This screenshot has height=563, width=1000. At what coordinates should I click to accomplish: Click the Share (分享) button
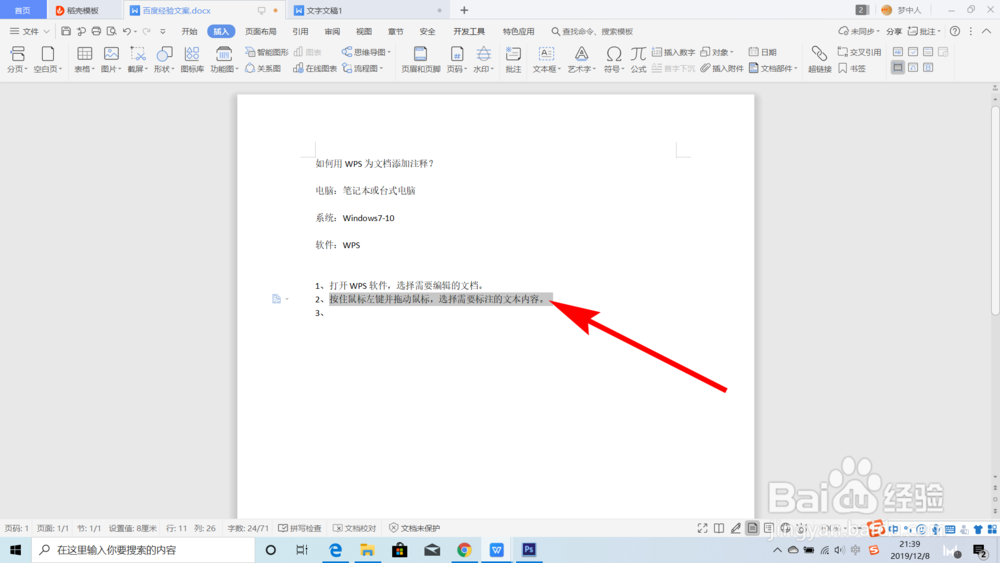894,31
